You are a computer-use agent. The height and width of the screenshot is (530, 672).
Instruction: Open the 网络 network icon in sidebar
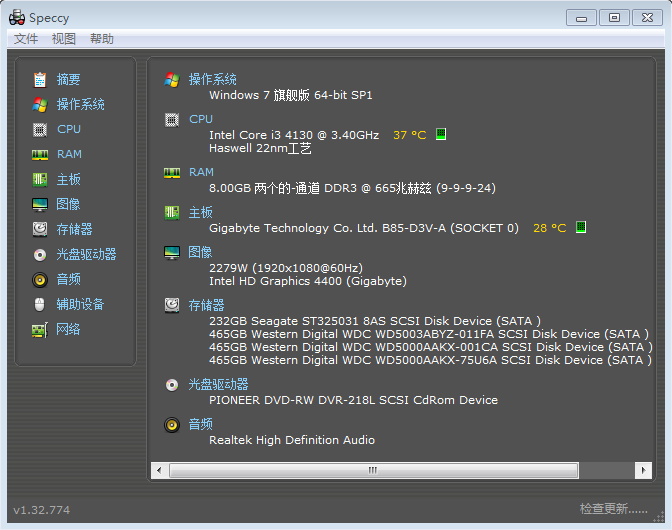tap(40, 329)
